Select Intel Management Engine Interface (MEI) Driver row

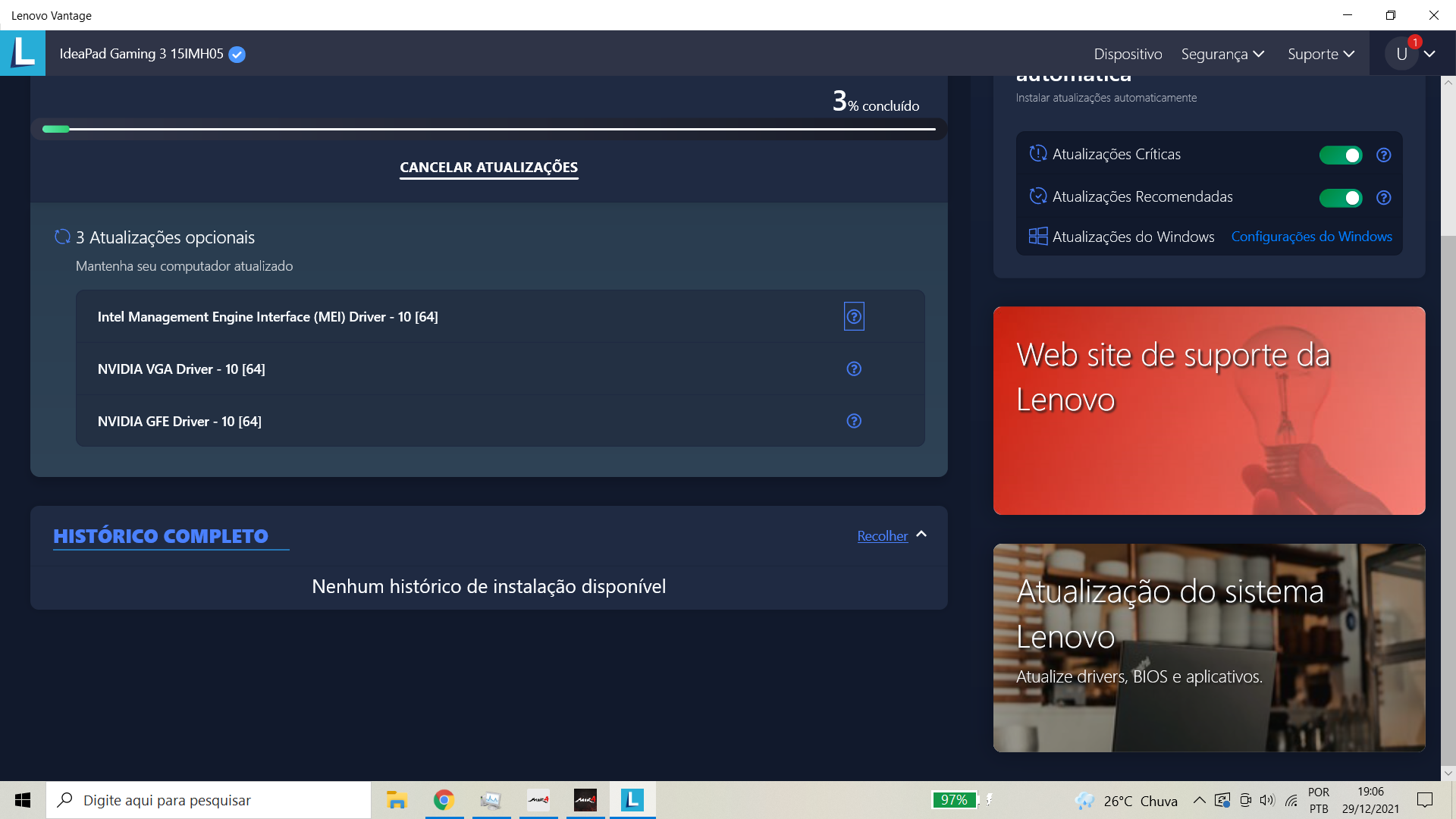tap(500, 316)
